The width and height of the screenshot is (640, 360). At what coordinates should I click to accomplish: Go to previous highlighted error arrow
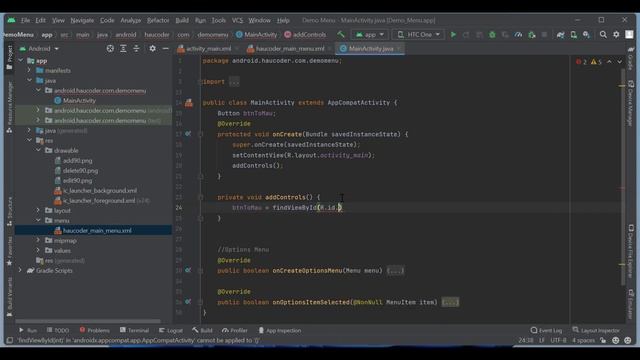(609, 62)
